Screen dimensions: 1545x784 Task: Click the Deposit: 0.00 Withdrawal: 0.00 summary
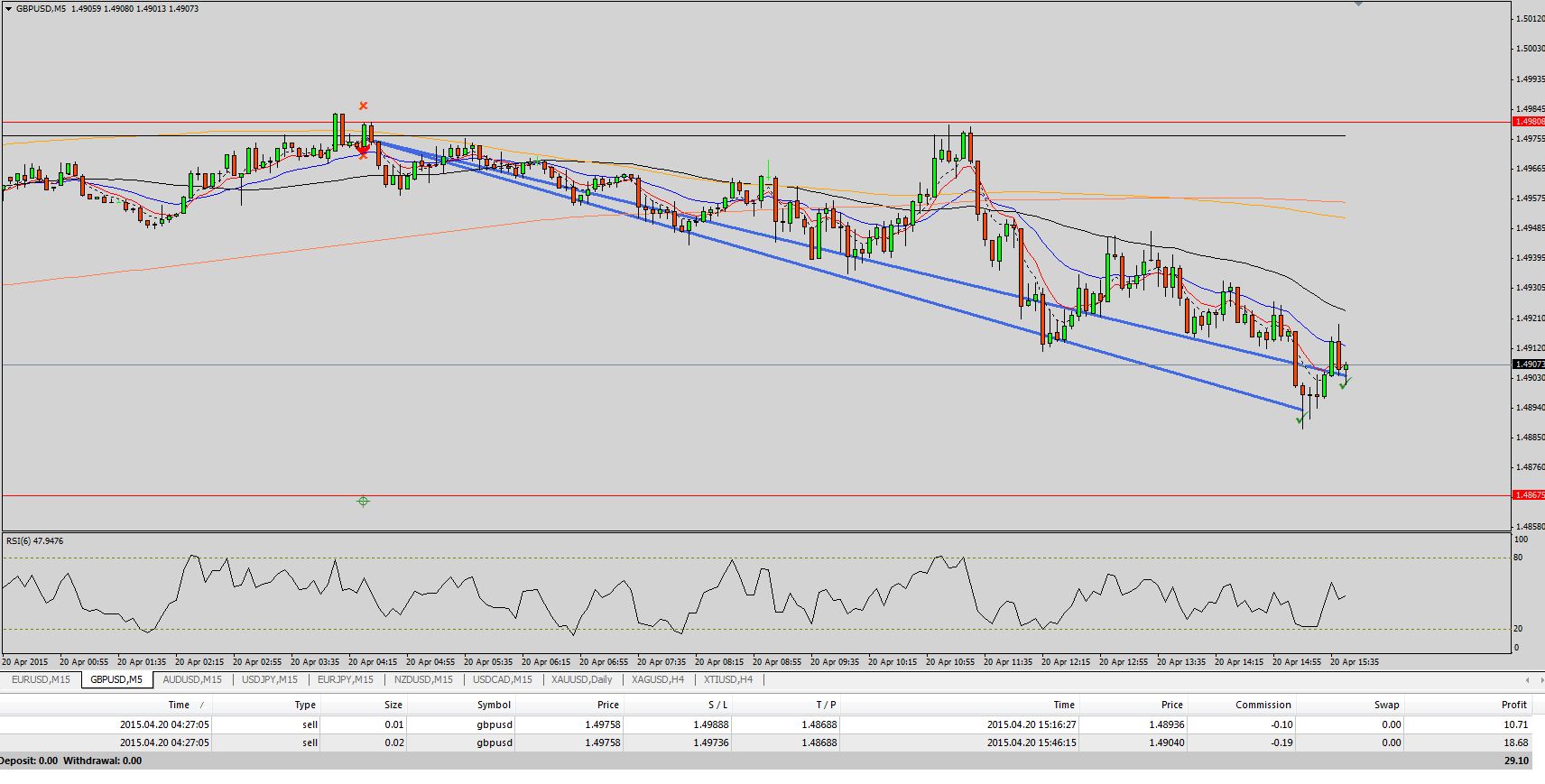[71, 761]
